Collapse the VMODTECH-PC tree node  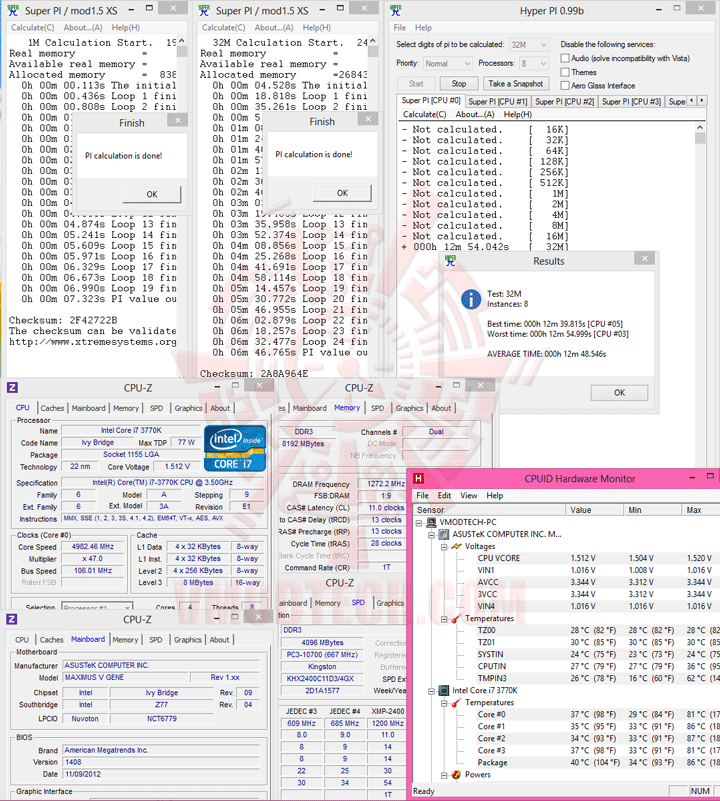[x=419, y=523]
